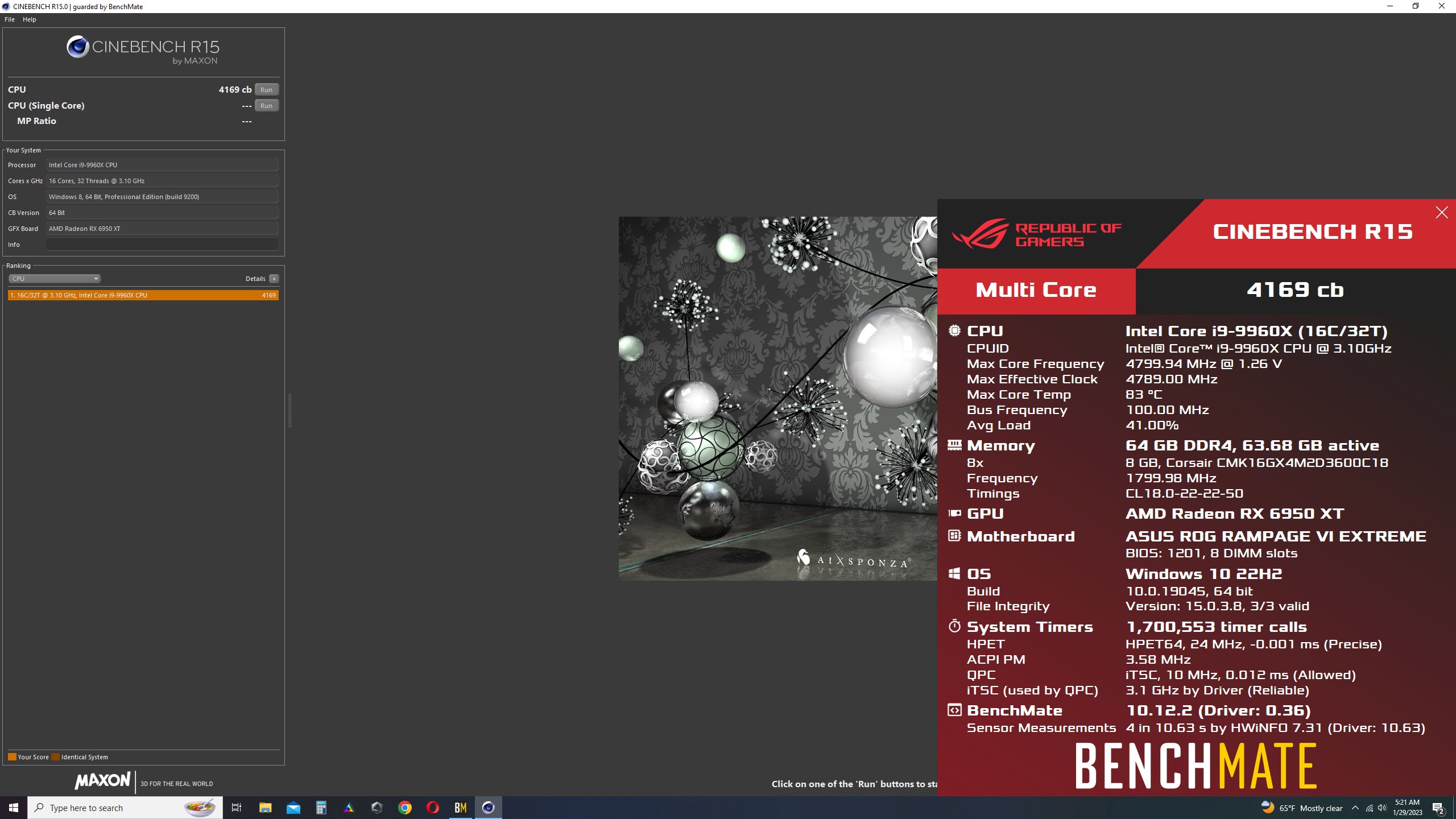Open the clock and calendar flyout
The image size is (1456, 819).
(1407, 808)
